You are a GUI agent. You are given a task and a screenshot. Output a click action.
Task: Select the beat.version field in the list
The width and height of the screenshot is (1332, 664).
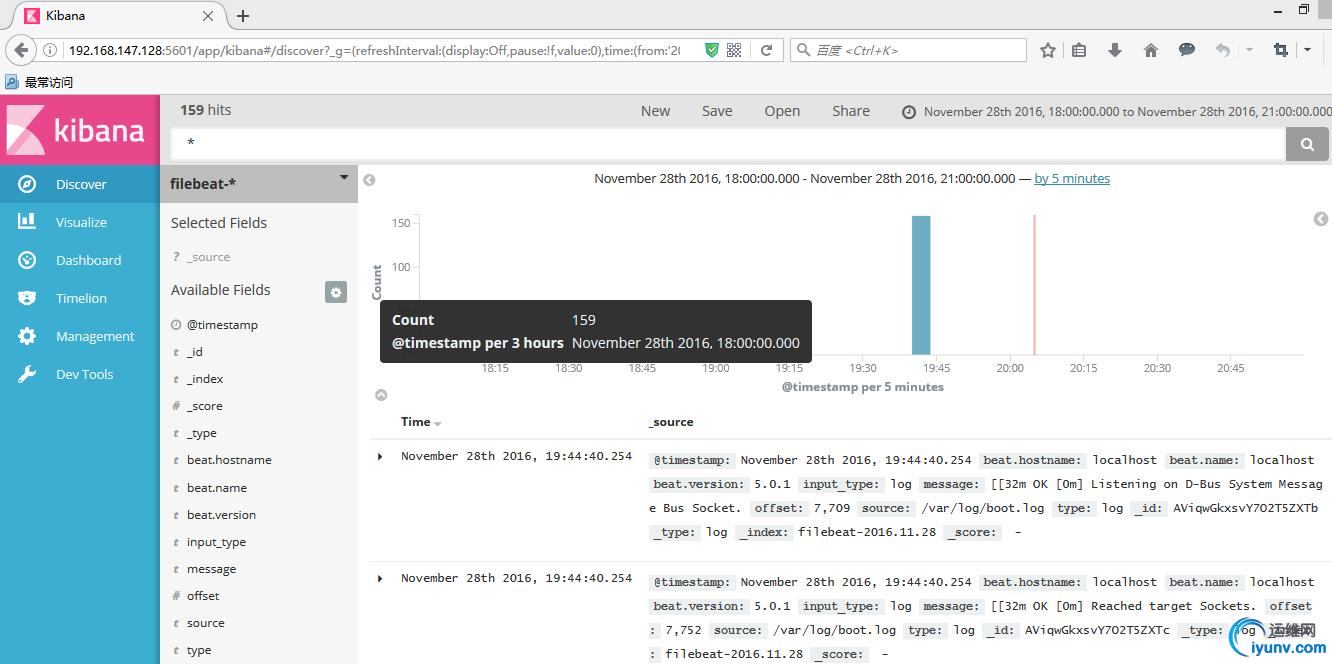pos(221,515)
